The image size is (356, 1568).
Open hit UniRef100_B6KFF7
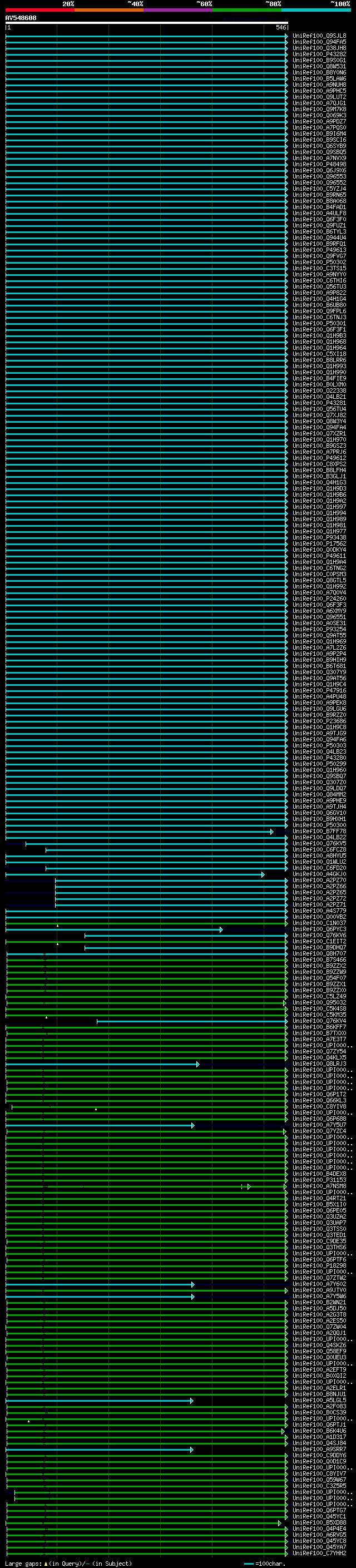(x=319, y=1027)
